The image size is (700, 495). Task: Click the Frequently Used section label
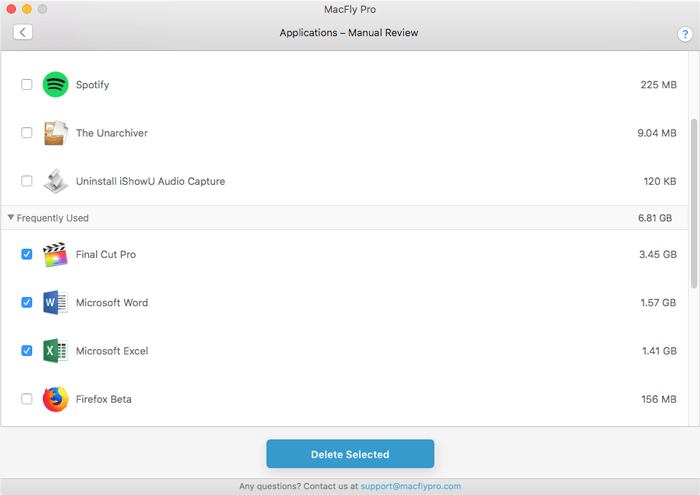pyautogui.click(x=53, y=218)
